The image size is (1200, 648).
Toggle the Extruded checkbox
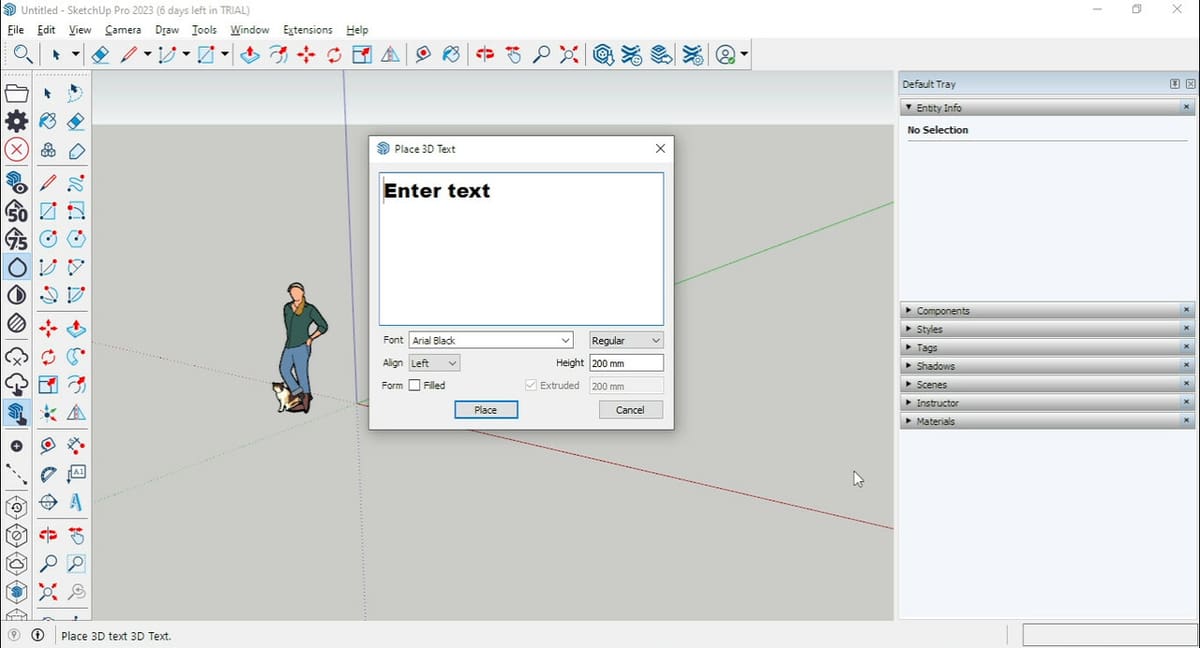531,385
